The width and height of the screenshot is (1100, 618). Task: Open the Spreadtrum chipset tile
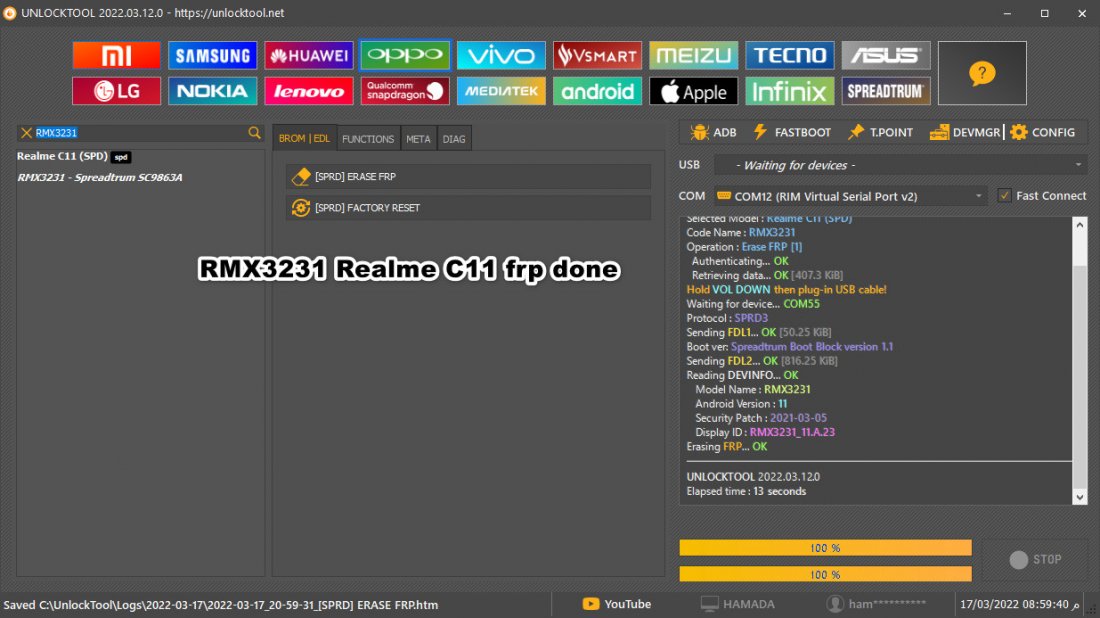point(885,91)
